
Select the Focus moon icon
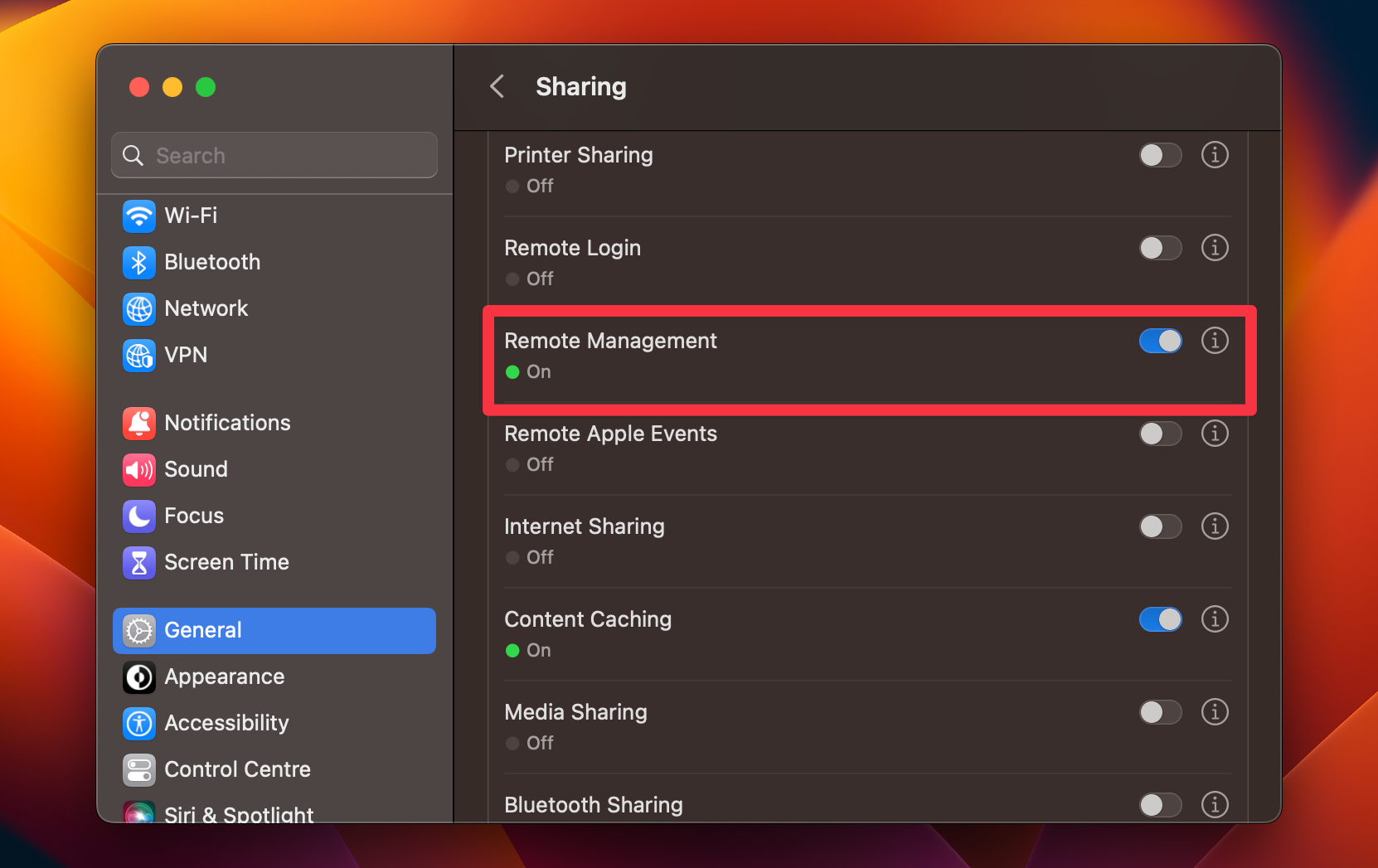139,516
